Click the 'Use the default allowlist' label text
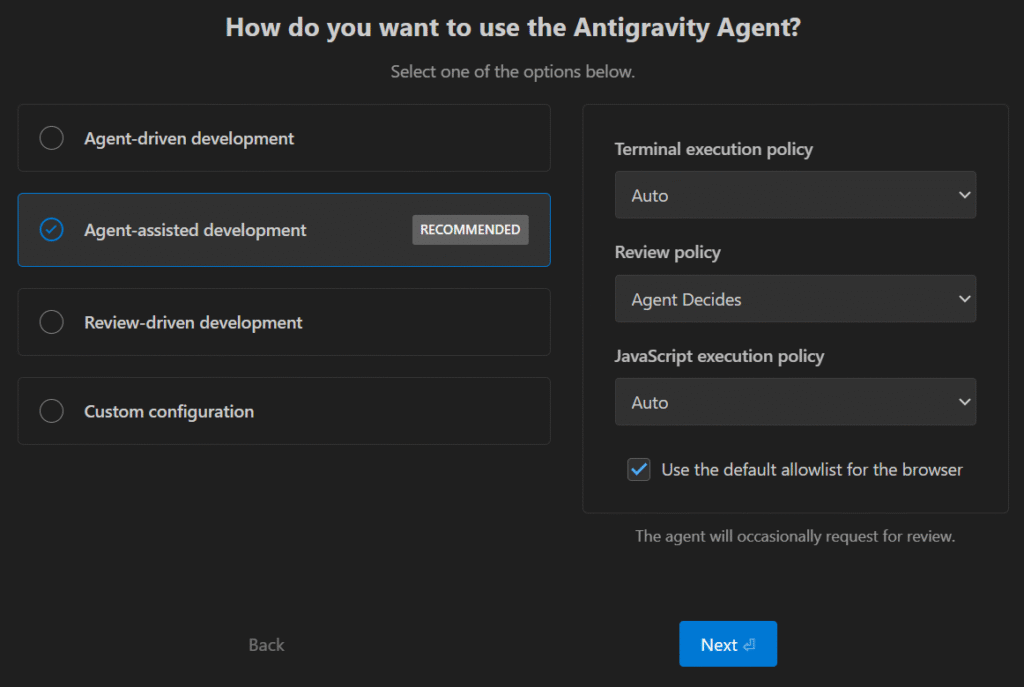Screen dimensions: 1024x687 812,469
